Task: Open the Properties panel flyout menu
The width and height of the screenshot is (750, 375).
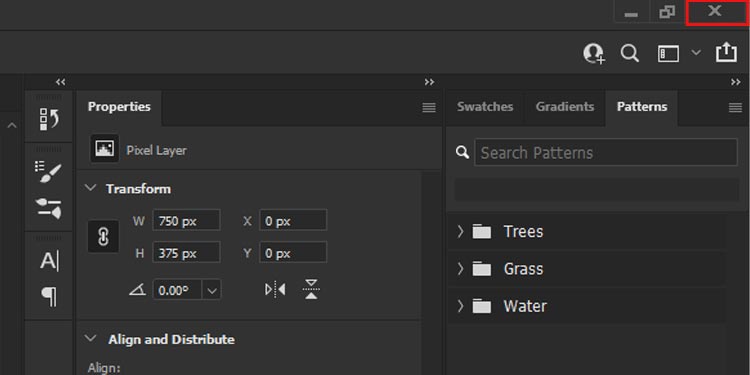Action: (x=429, y=108)
